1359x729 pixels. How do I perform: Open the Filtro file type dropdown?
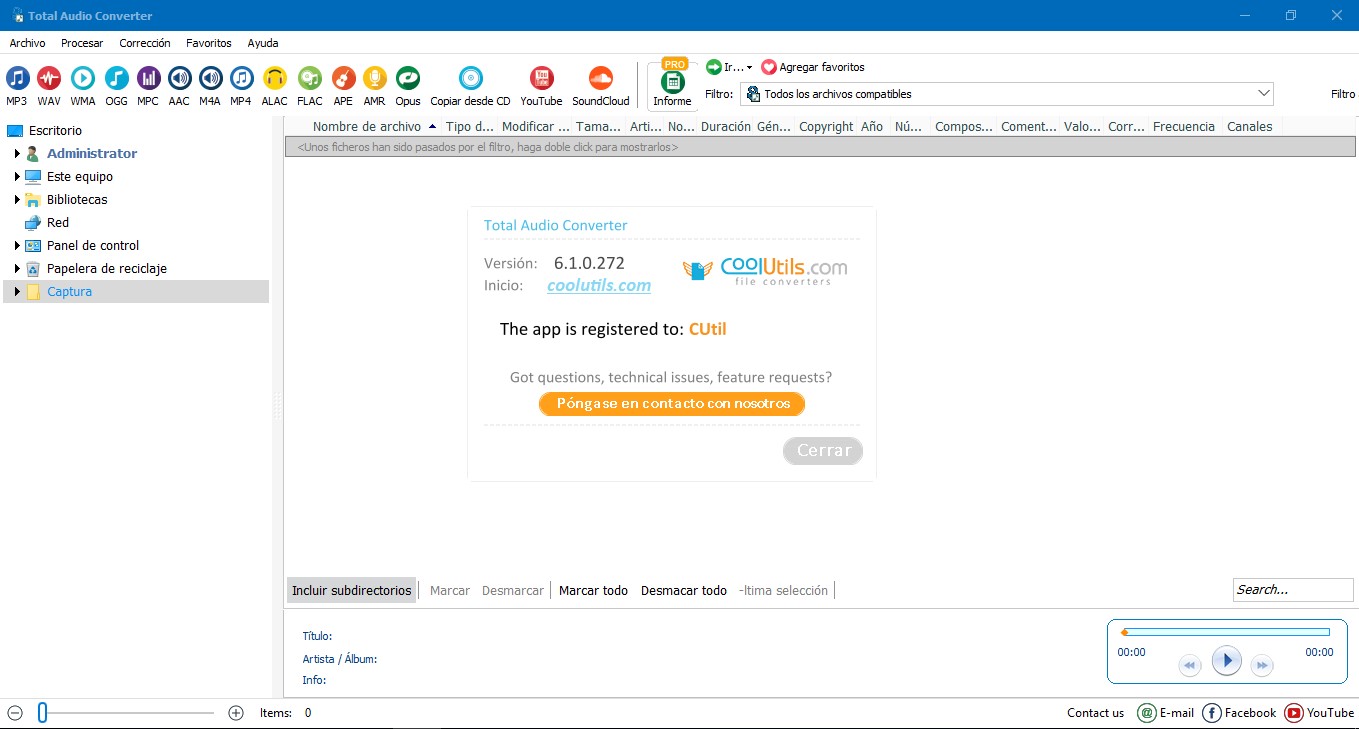click(x=1006, y=94)
